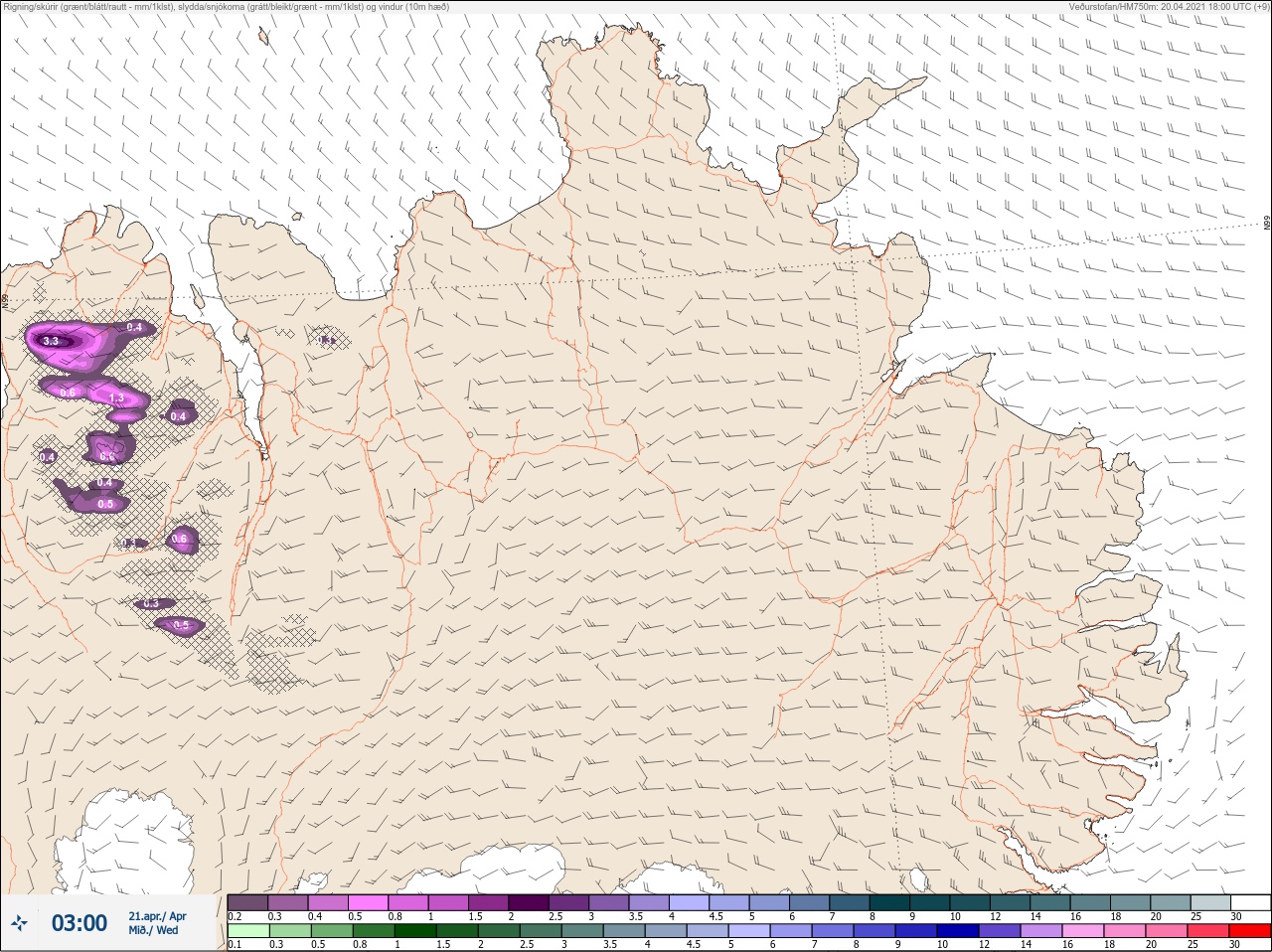The height and width of the screenshot is (952, 1272).
Task: Click the '0.2' value under the upper legend
Action: 235,916
